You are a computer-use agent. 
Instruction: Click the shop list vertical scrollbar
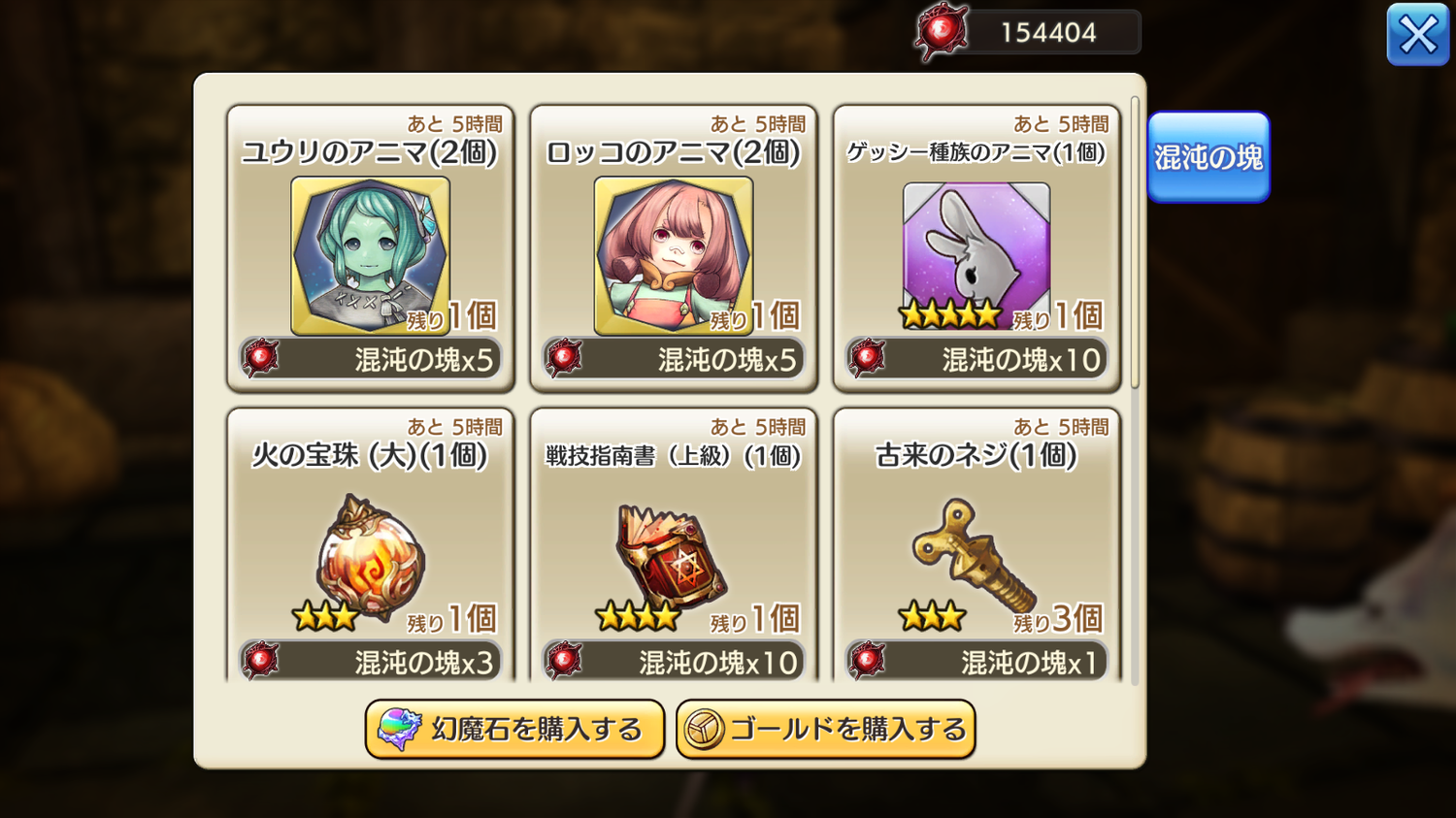[x=1135, y=243]
